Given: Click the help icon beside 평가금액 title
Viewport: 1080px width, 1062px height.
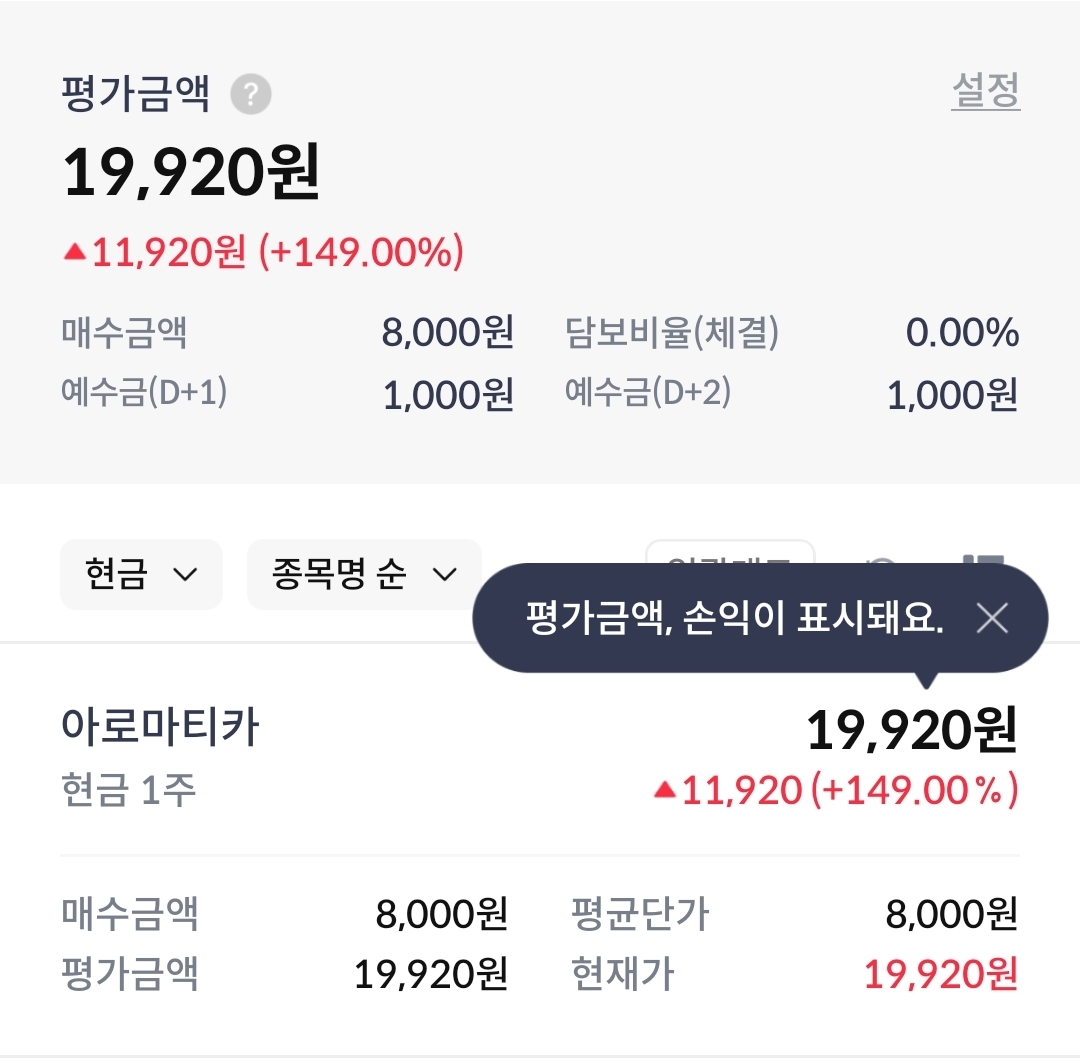Looking at the screenshot, I should (x=251, y=96).
